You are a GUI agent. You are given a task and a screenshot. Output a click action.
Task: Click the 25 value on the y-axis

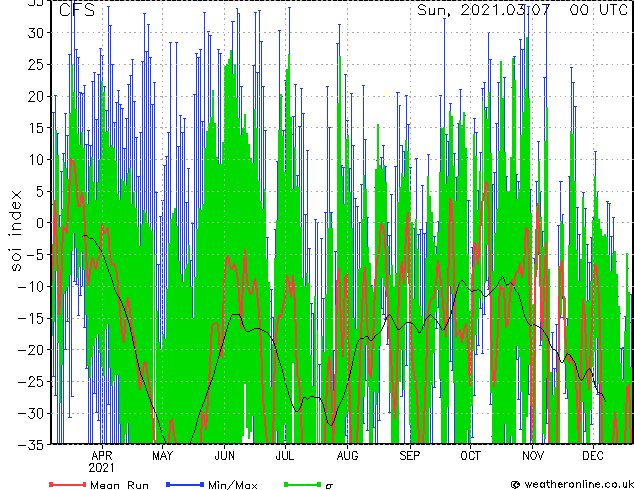(36, 64)
